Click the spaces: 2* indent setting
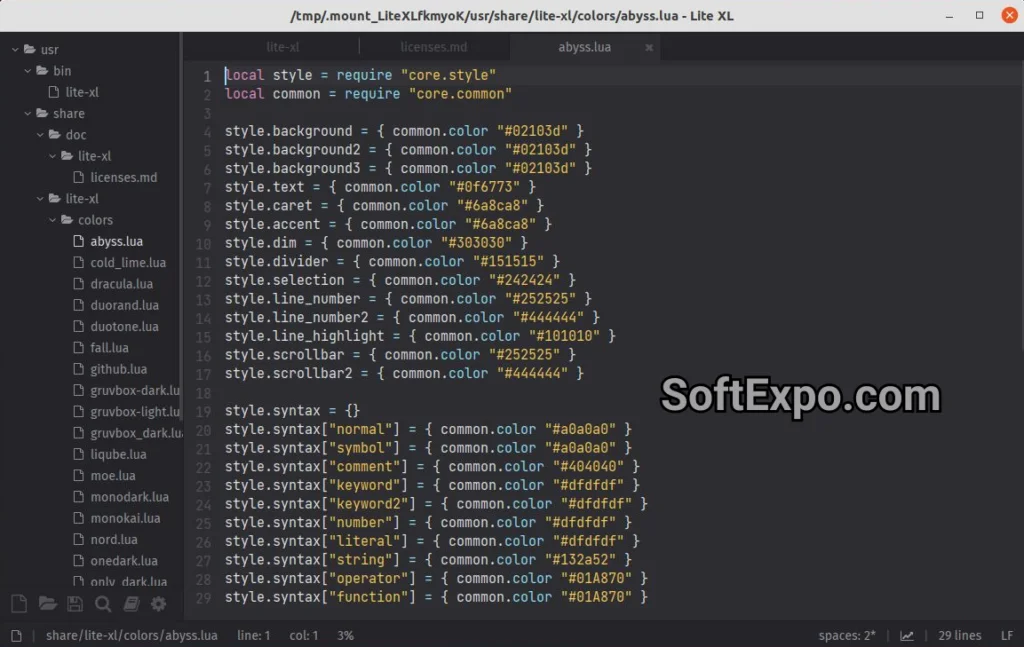 847,635
